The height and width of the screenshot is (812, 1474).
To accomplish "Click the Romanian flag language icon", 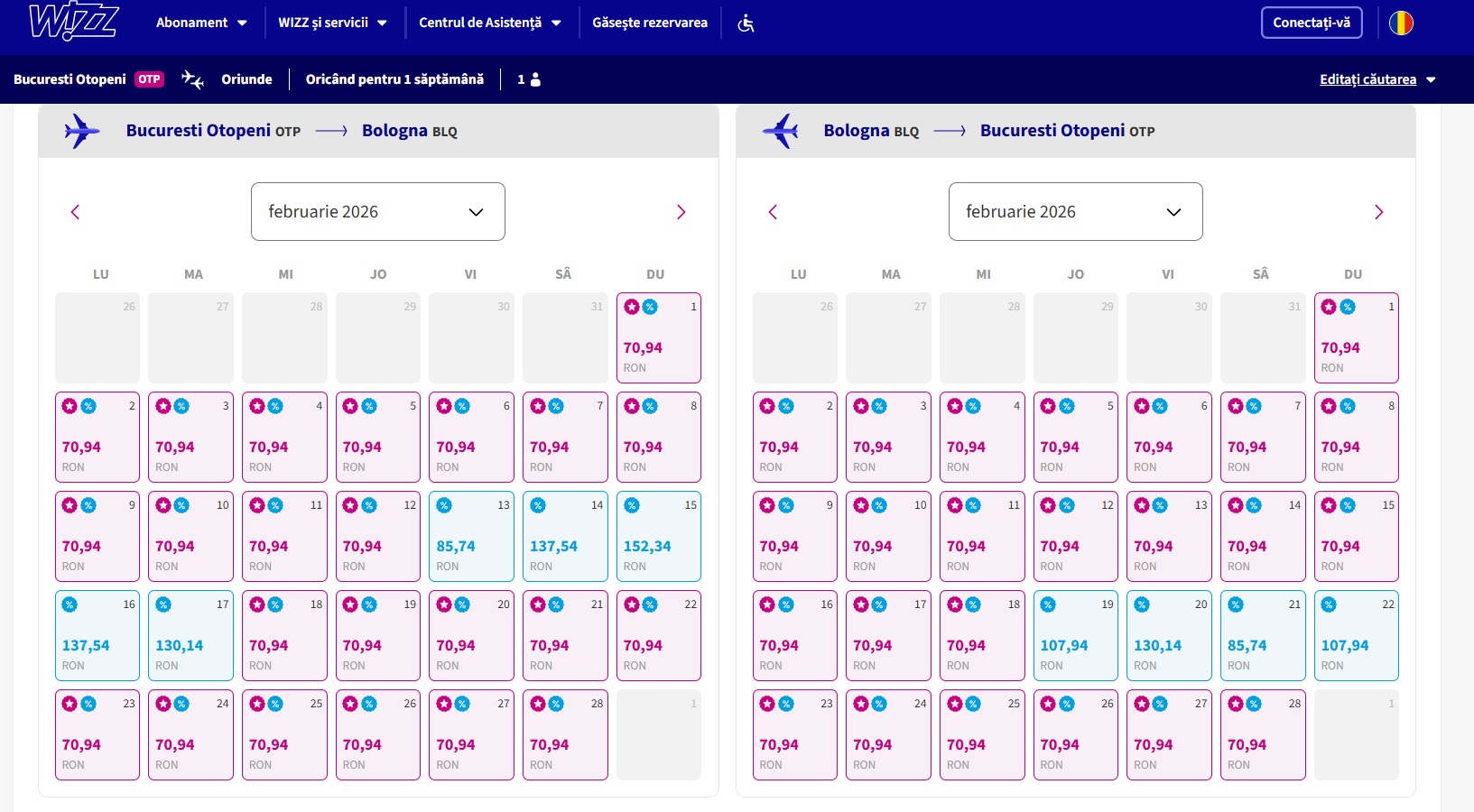I will point(1400,23).
